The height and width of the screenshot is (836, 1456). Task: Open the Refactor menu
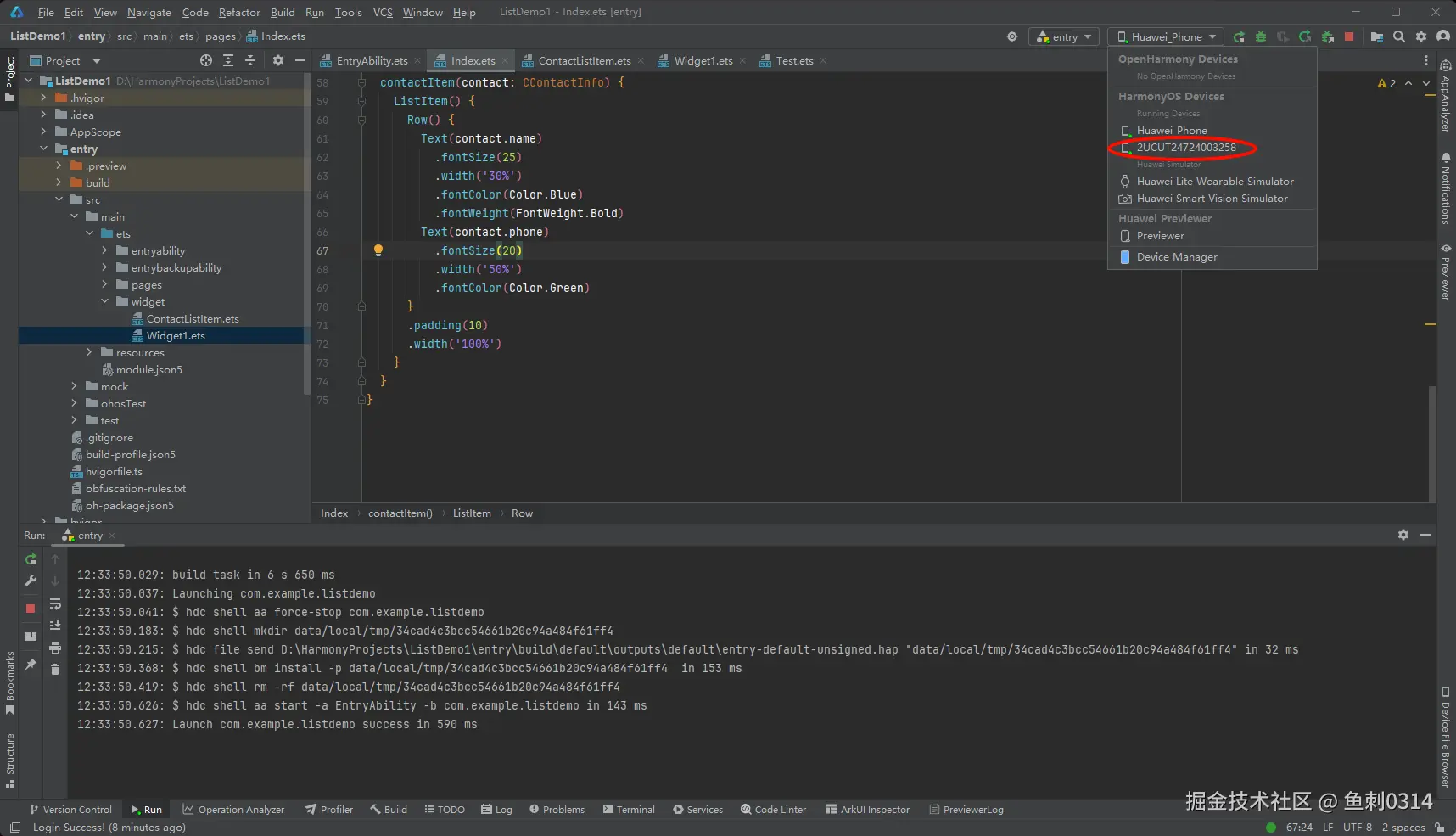click(239, 12)
